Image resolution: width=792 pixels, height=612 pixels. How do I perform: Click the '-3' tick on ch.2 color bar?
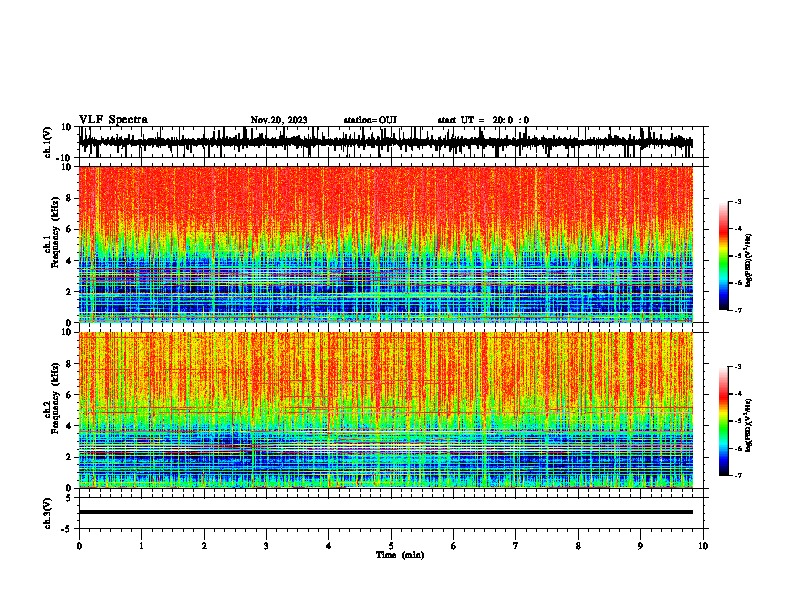(737, 367)
